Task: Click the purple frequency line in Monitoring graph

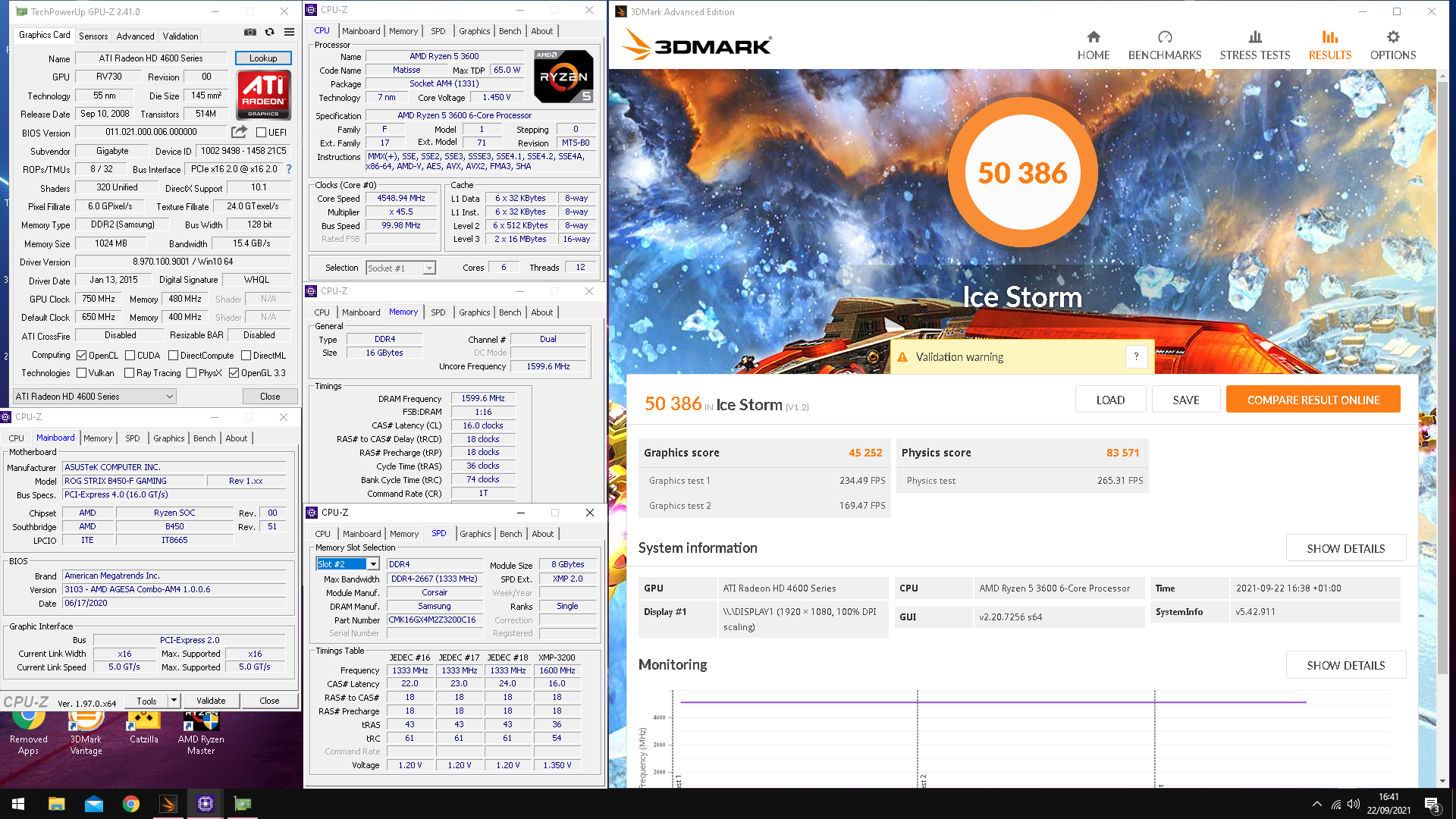Action: click(x=993, y=702)
